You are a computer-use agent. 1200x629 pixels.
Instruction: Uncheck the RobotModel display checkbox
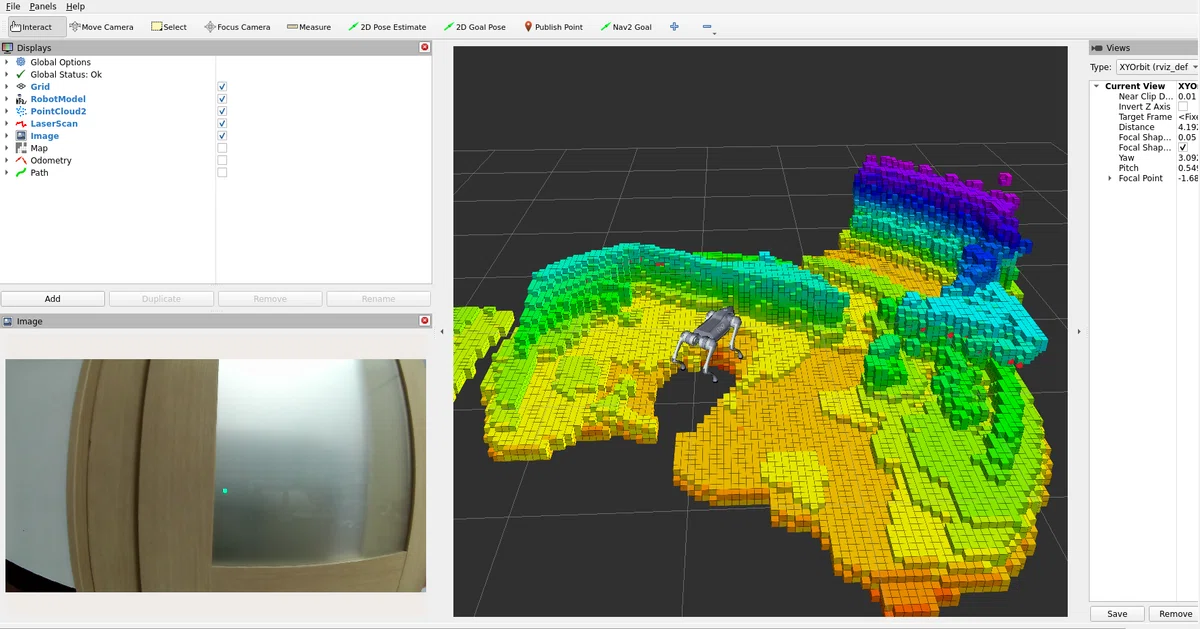point(222,99)
